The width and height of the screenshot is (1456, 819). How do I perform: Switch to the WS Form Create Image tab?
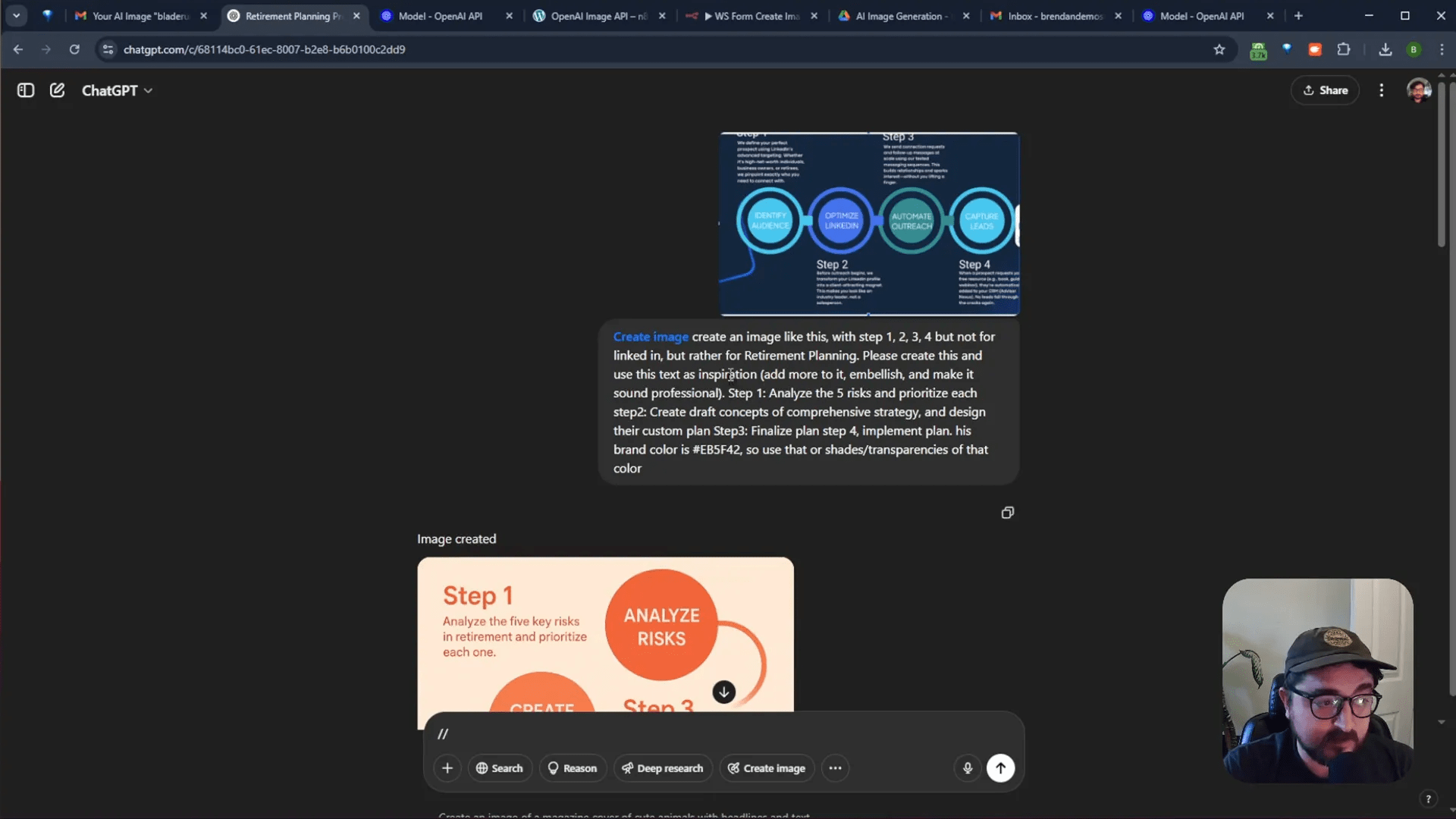point(751,16)
